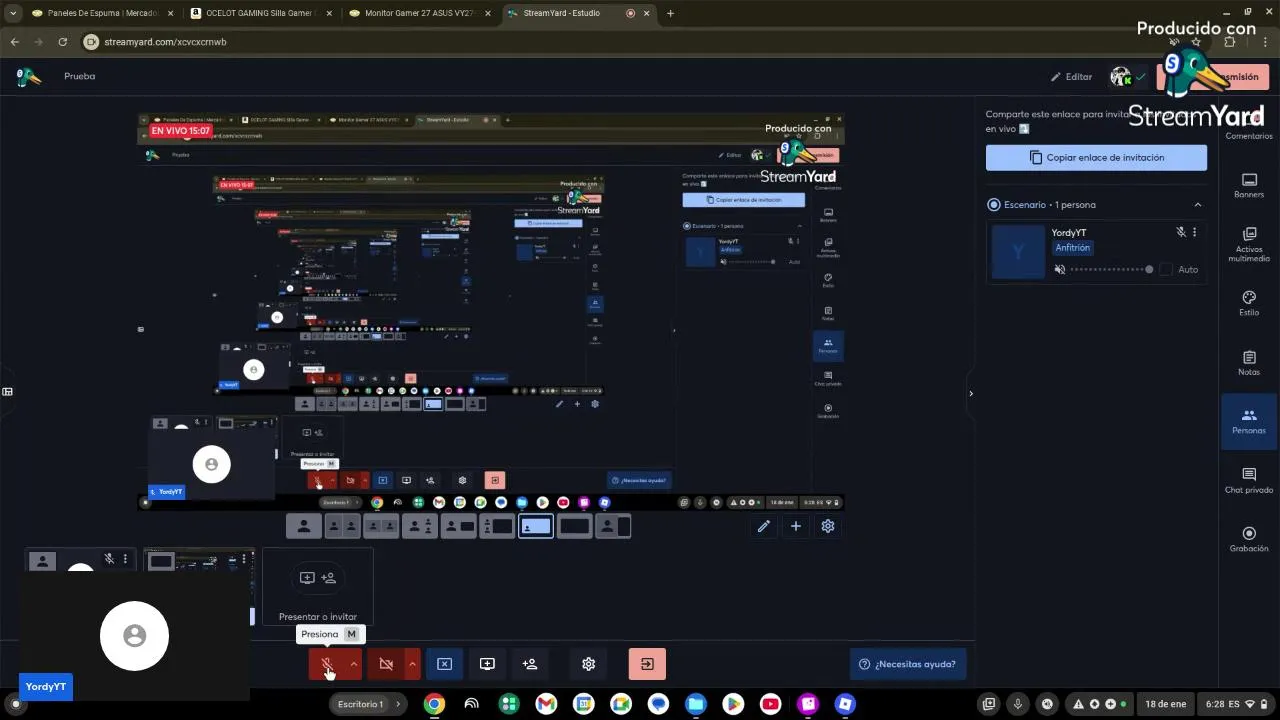Click the invite guest icon in bottom toolbar
The width and height of the screenshot is (1280, 720).
pos(530,664)
